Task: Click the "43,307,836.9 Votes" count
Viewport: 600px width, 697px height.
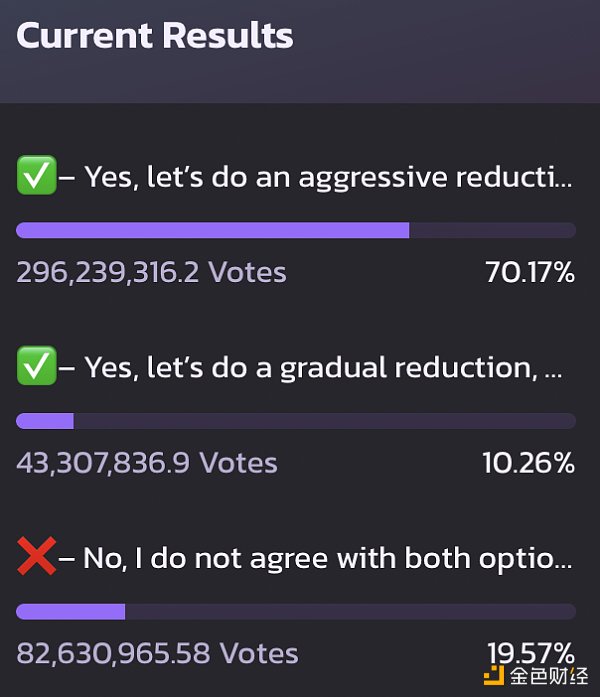Action: (147, 462)
